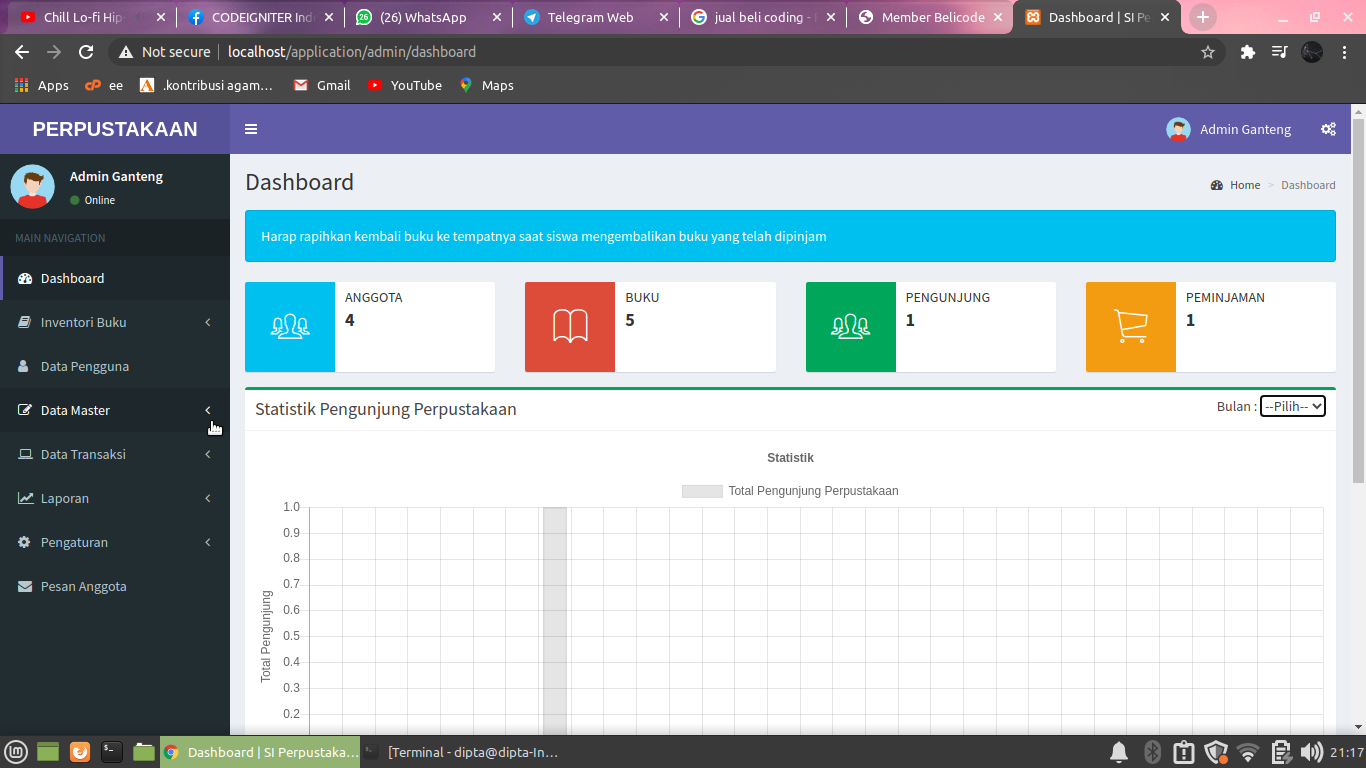The image size is (1366, 768).
Task: Open Pesan Anggota in the sidebar
Action: click(84, 586)
